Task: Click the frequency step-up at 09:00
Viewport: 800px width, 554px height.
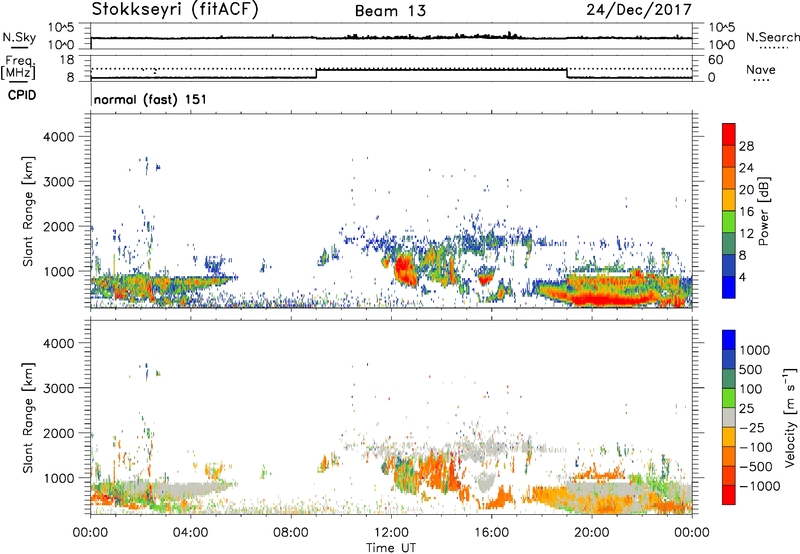Action: pos(316,73)
